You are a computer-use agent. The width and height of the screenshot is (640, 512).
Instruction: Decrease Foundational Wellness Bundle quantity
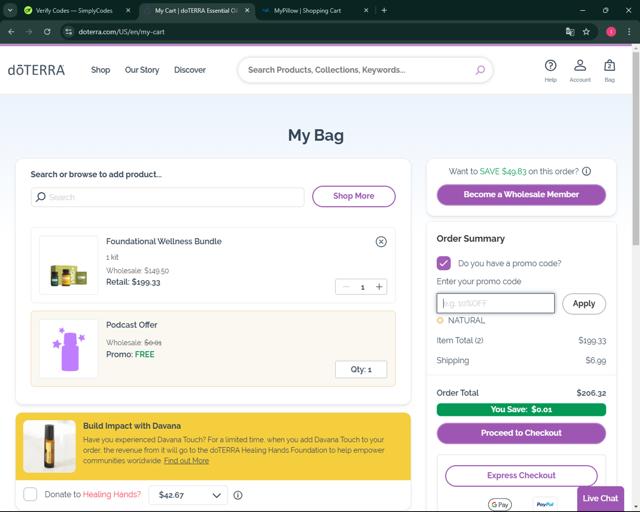tap(346, 287)
